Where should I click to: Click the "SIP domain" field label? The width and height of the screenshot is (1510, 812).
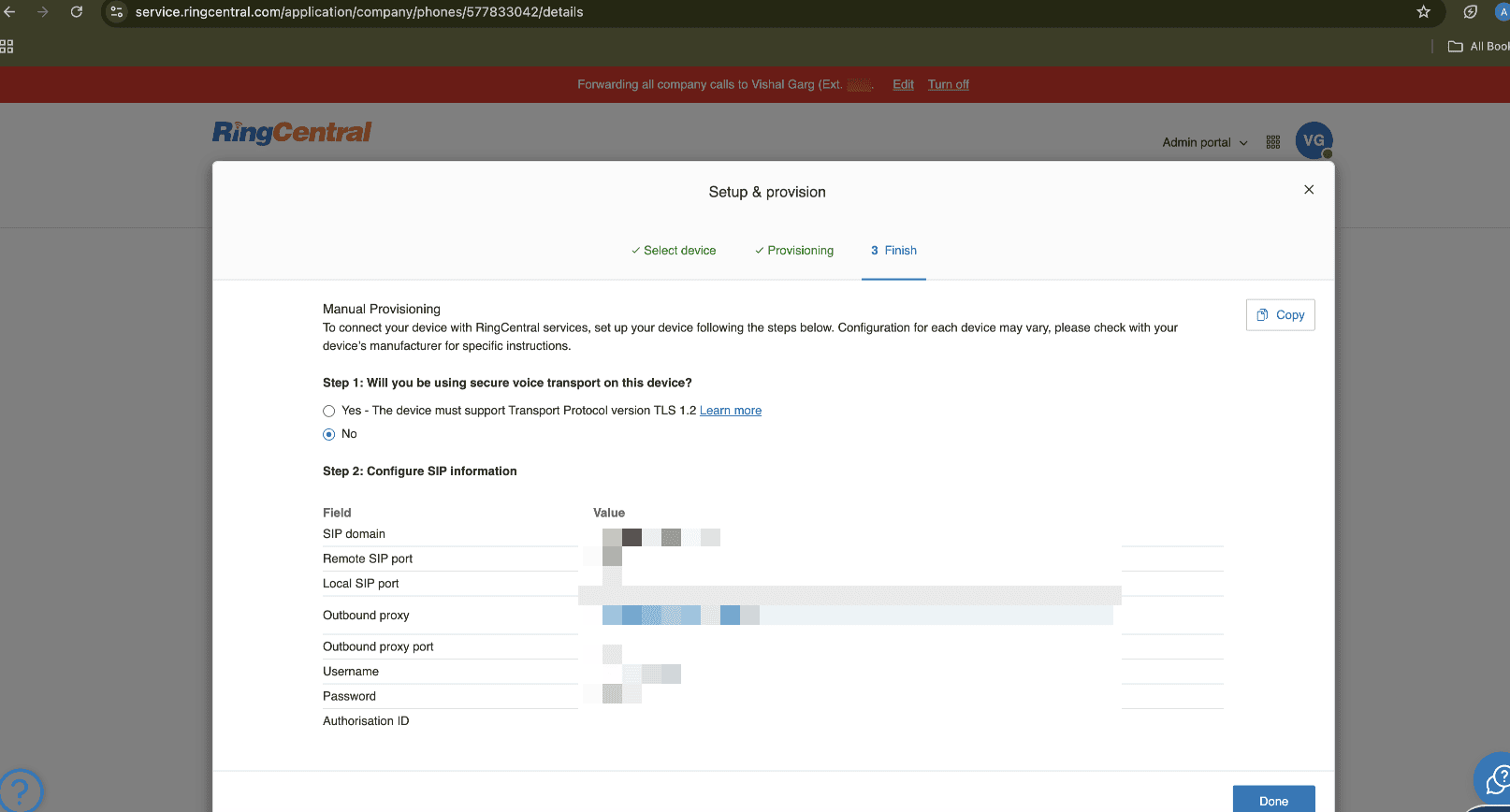[x=354, y=534]
